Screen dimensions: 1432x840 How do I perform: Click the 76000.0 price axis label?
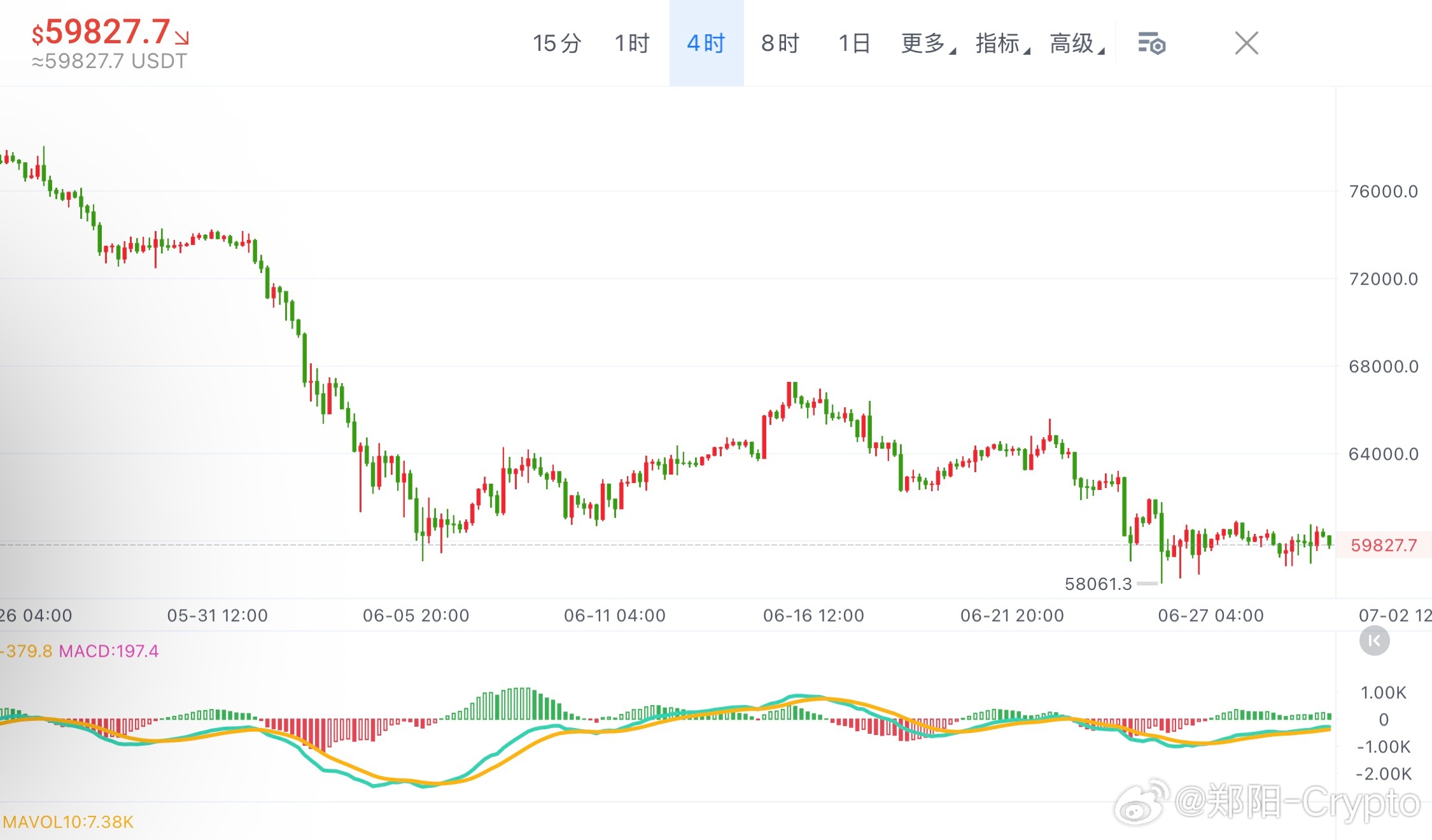[x=1384, y=192]
